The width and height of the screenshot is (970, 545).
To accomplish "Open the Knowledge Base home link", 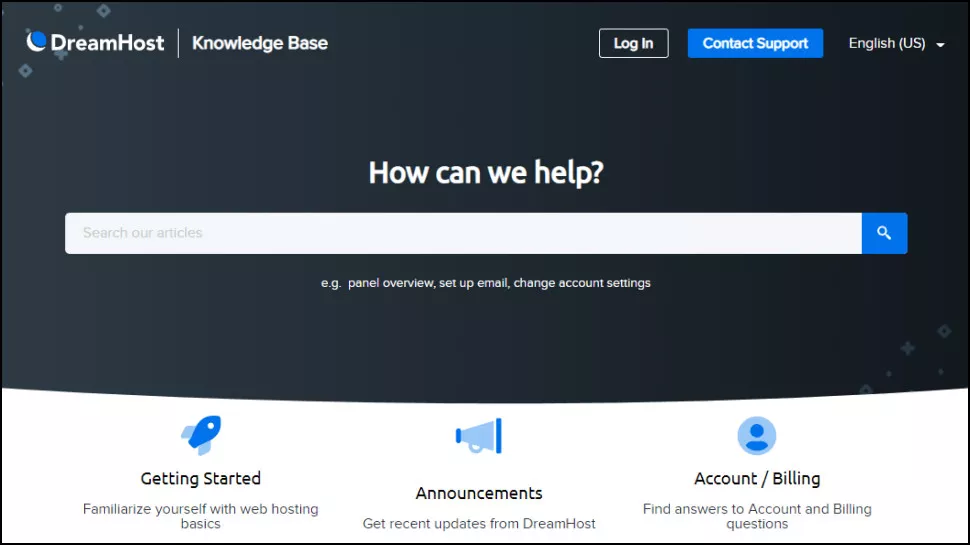I will coord(260,43).
